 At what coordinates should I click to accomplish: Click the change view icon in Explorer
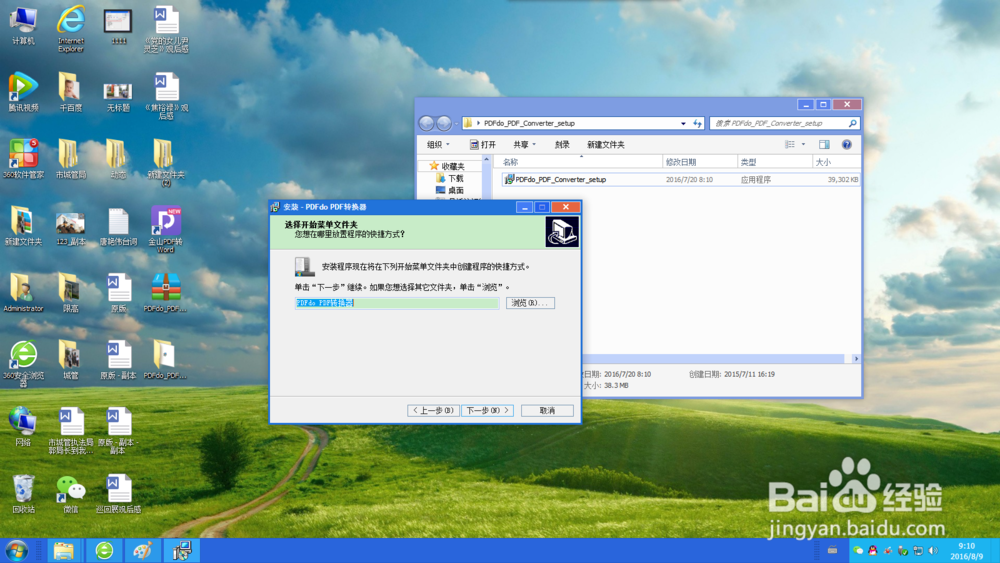pos(790,145)
